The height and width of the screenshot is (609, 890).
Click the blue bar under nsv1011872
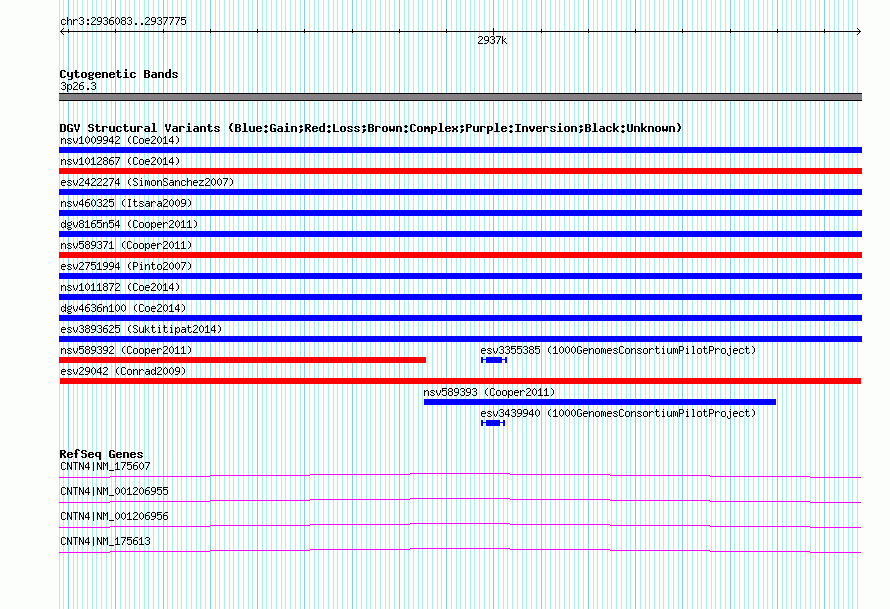tap(460, 297)
